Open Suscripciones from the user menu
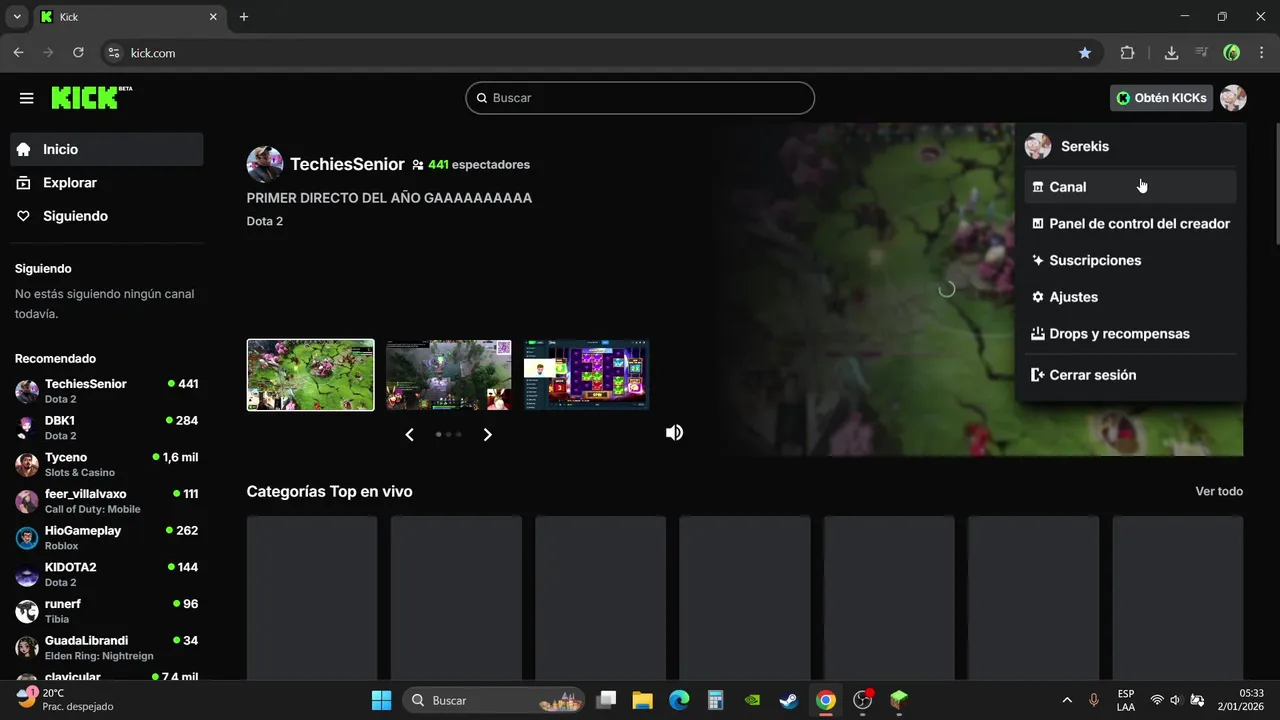 (1130, 260)
